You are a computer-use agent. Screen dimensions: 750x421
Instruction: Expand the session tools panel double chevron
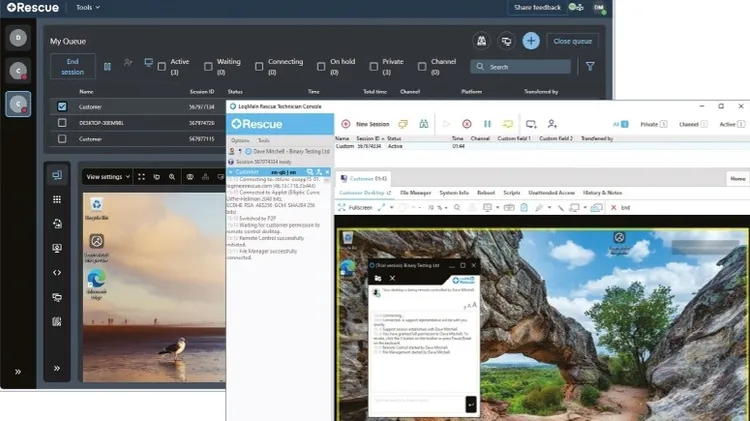coord(57,368)
